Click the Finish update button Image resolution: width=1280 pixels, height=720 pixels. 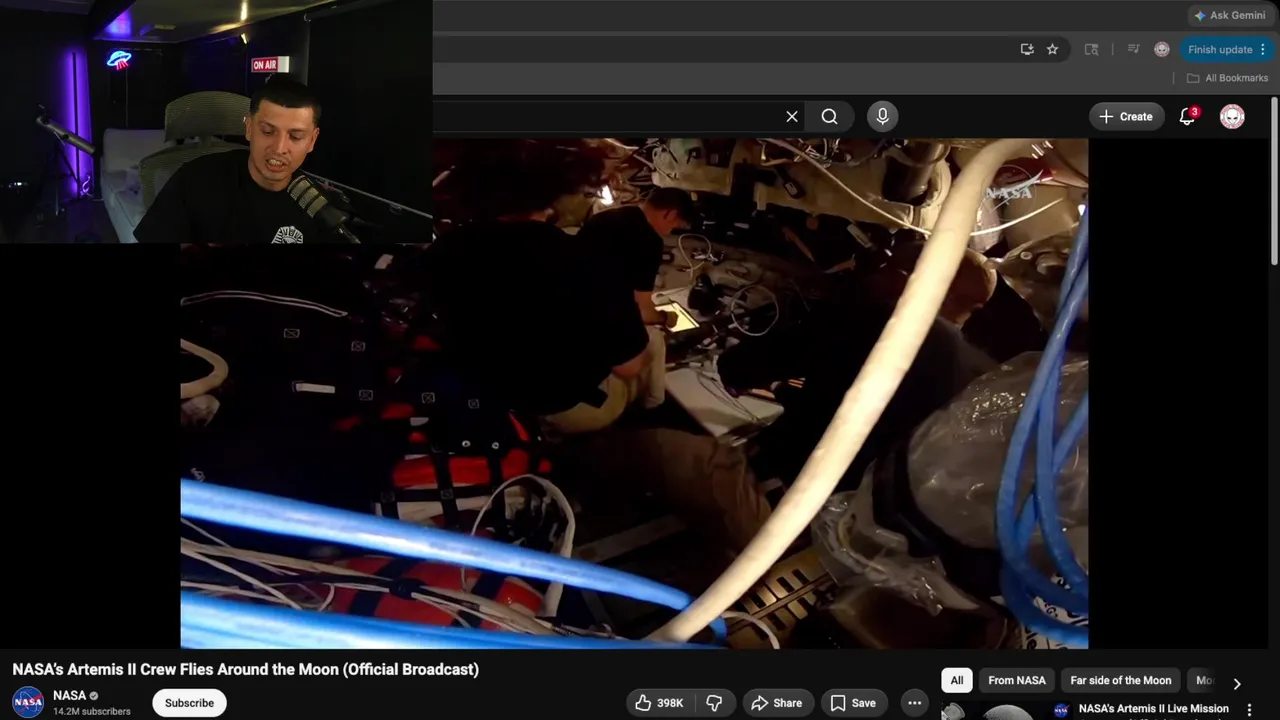(x=1220, y=49)
